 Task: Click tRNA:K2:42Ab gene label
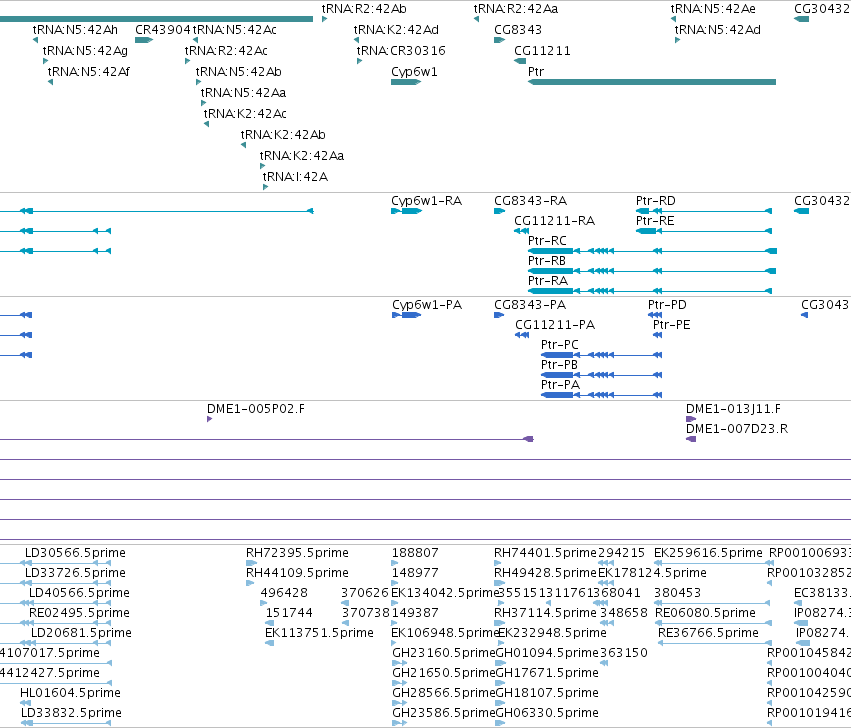point(283,135)
